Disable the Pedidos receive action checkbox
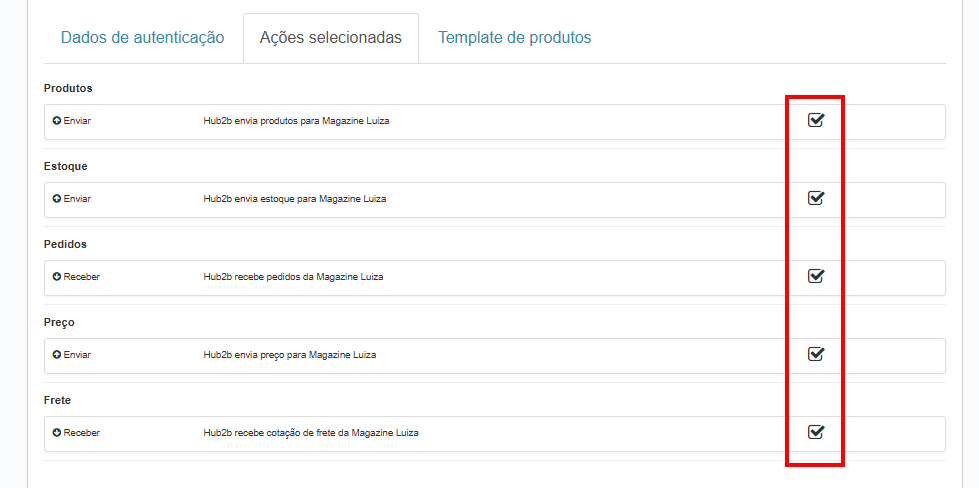 [815, 276]
